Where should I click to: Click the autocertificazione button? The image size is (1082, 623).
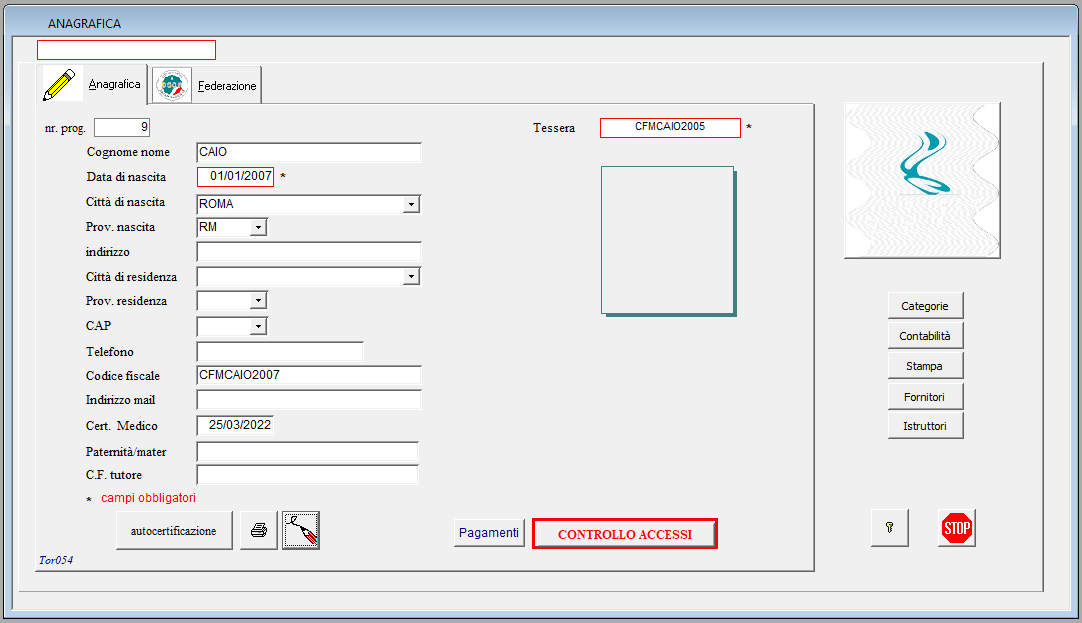point(174,531)
